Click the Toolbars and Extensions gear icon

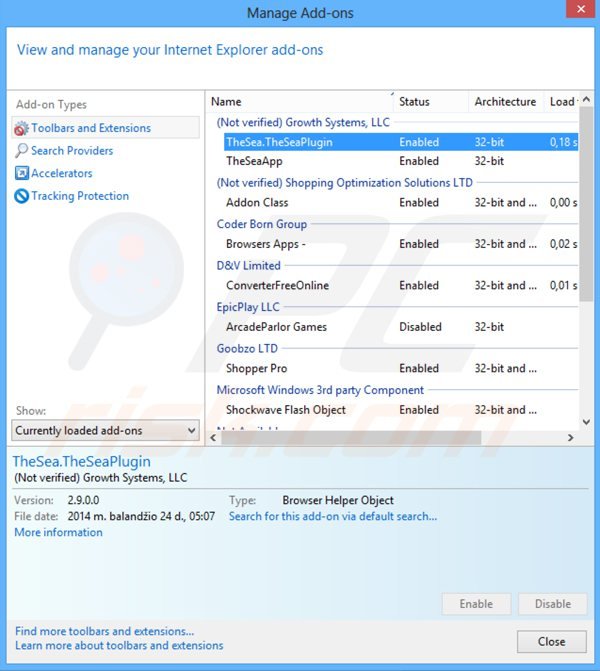pos(21,128)
